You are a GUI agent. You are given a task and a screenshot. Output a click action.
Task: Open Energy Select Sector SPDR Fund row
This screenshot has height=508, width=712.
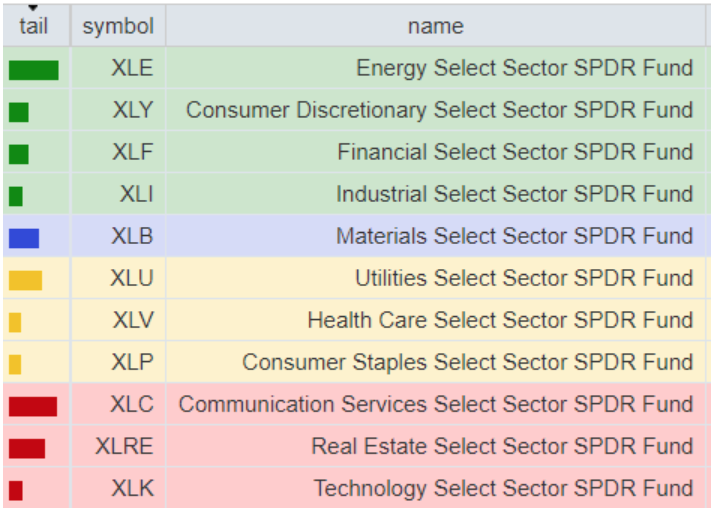(524, 68)
